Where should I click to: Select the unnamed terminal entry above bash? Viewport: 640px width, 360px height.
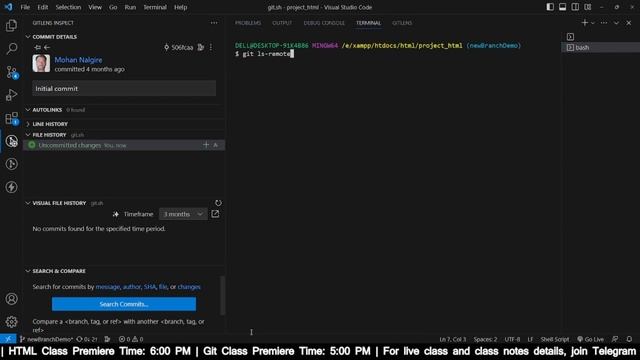coord(571,37)
